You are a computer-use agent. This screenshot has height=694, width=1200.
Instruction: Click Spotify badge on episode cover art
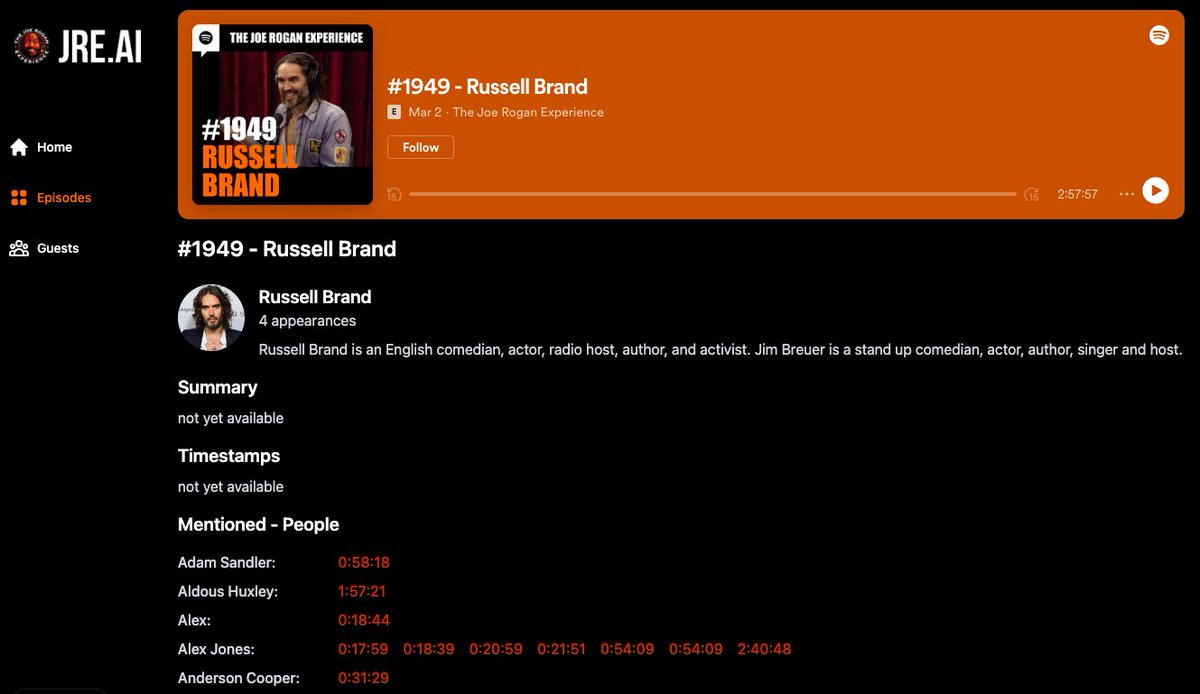tap(206, 38)
